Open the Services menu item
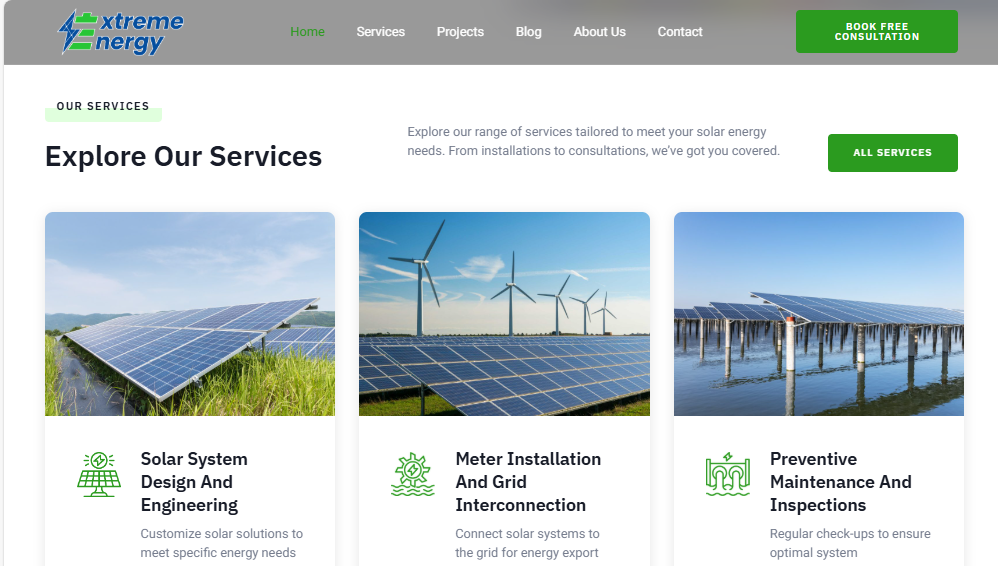998x566 pixels. pos(381,32)
